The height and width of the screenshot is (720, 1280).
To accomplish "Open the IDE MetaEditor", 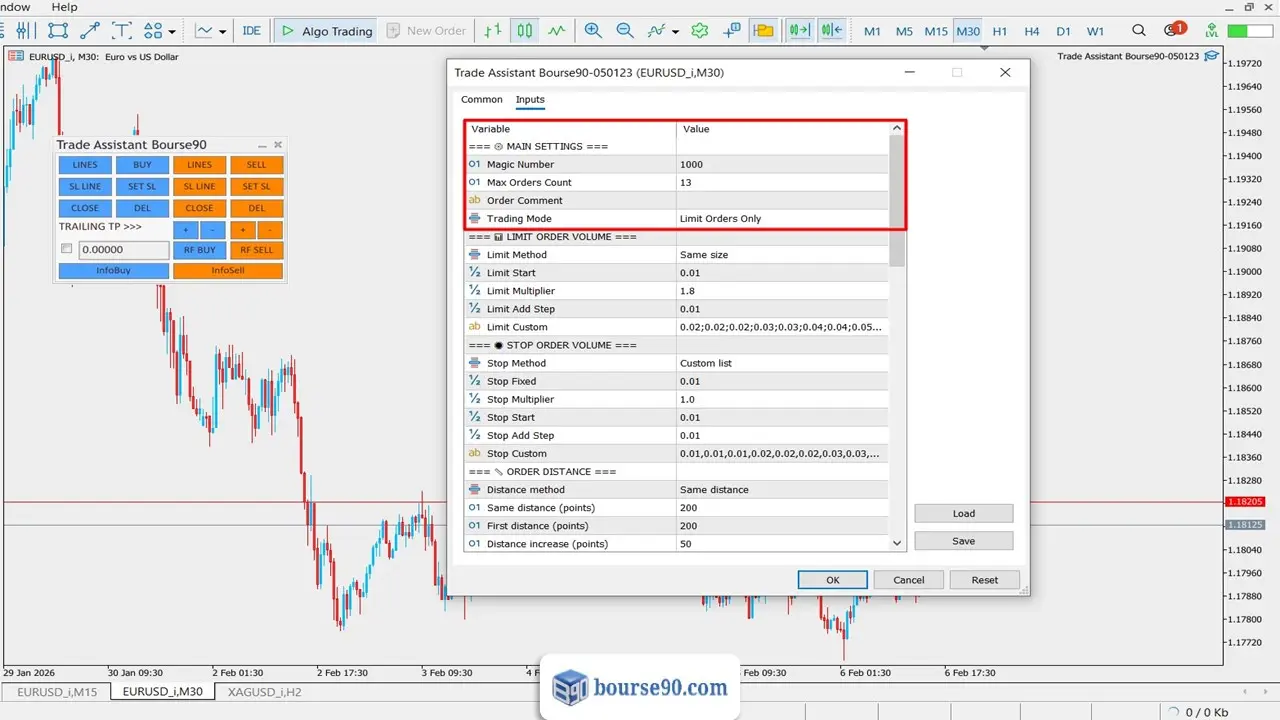I will 251,31.
